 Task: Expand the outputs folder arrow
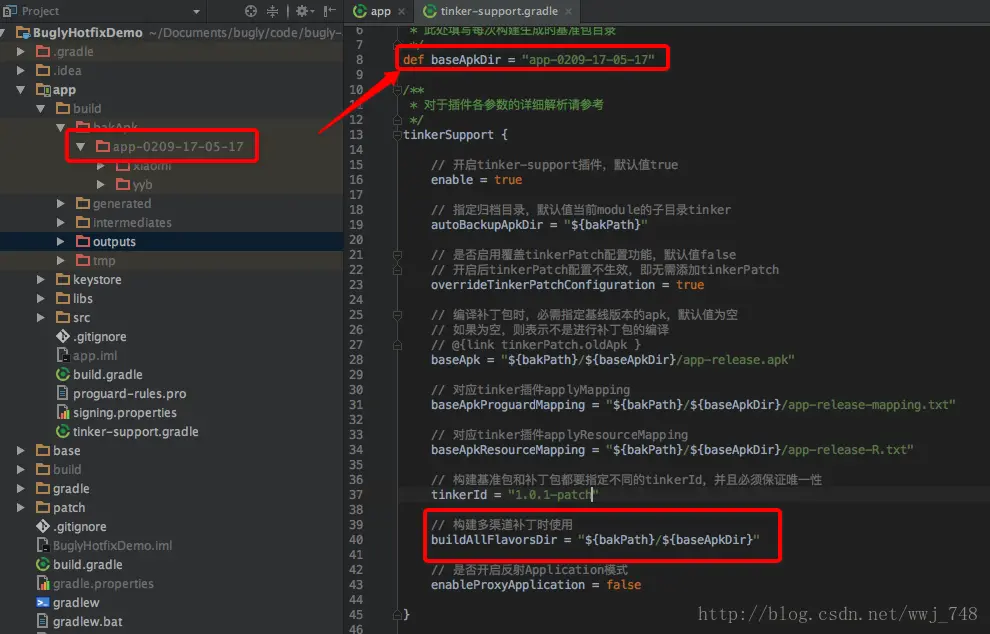[x=61, y=241]
